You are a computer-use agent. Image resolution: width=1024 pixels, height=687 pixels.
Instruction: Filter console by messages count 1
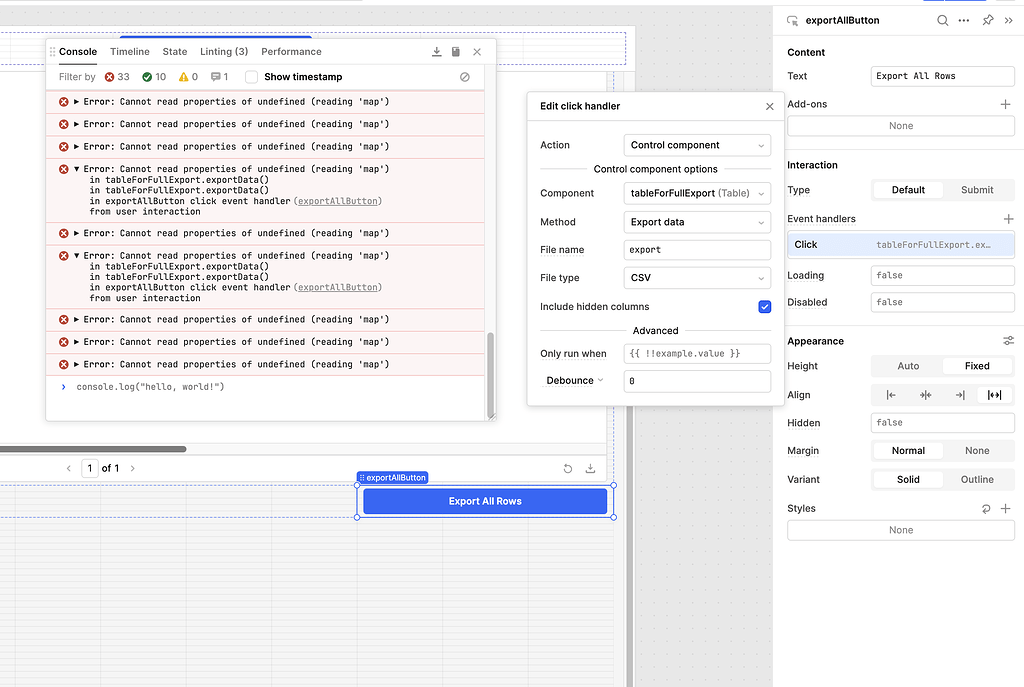(x=219, y=77)
